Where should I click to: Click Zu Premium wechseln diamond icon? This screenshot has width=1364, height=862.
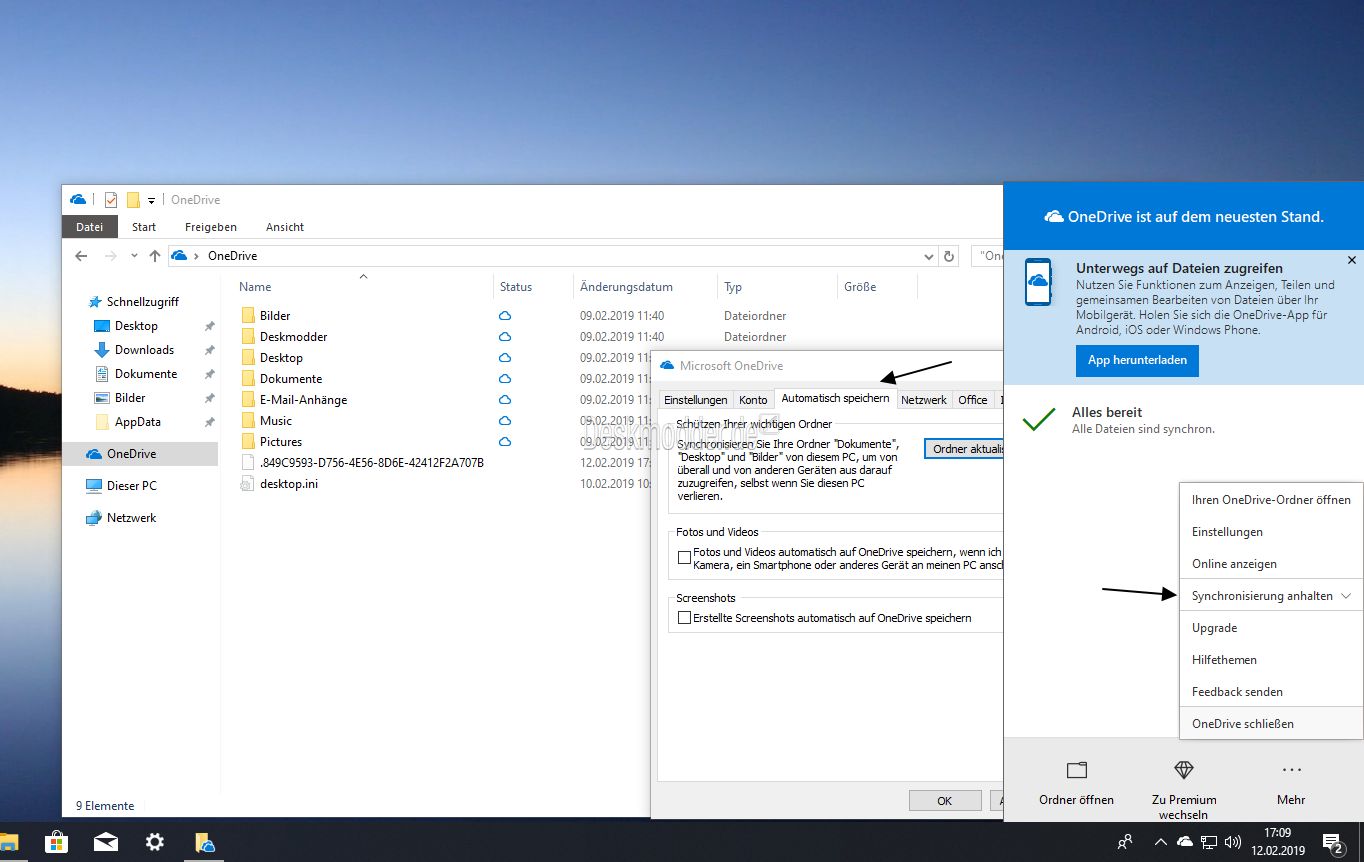(x=1184, y=770)
